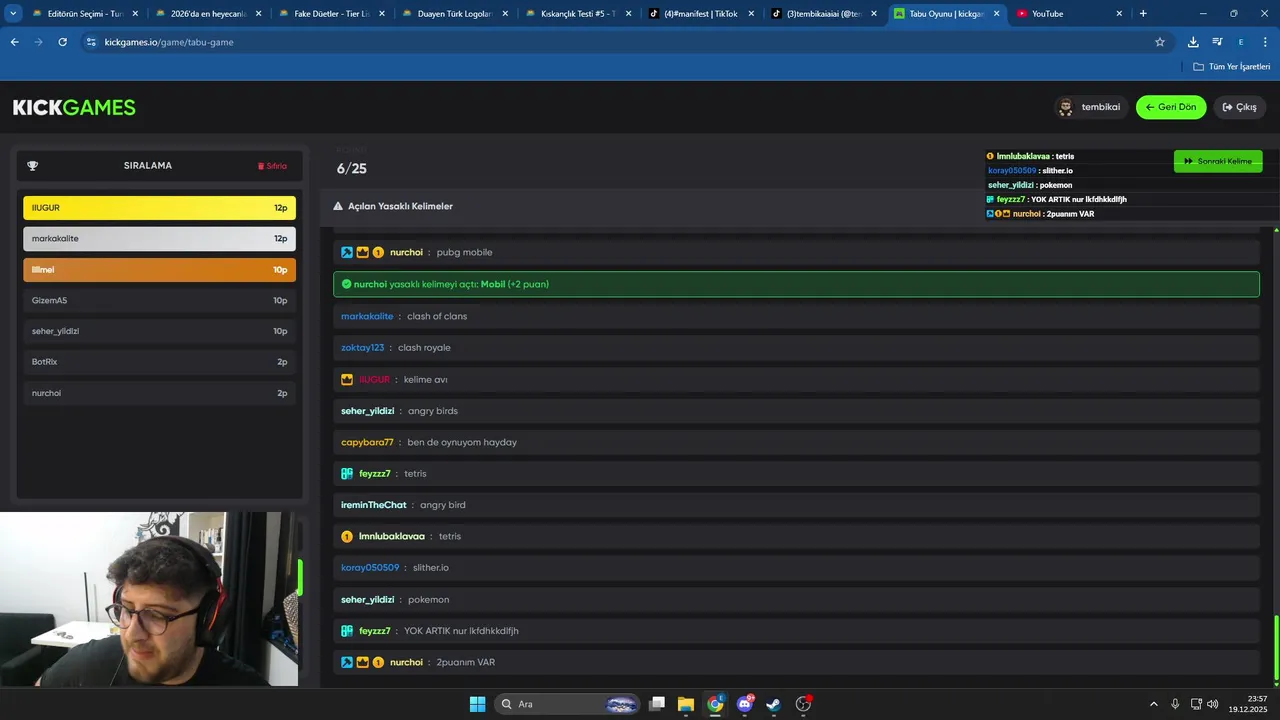Click the taskbar Ara search box
This screenshot has width=1280, height=720.
566,704
